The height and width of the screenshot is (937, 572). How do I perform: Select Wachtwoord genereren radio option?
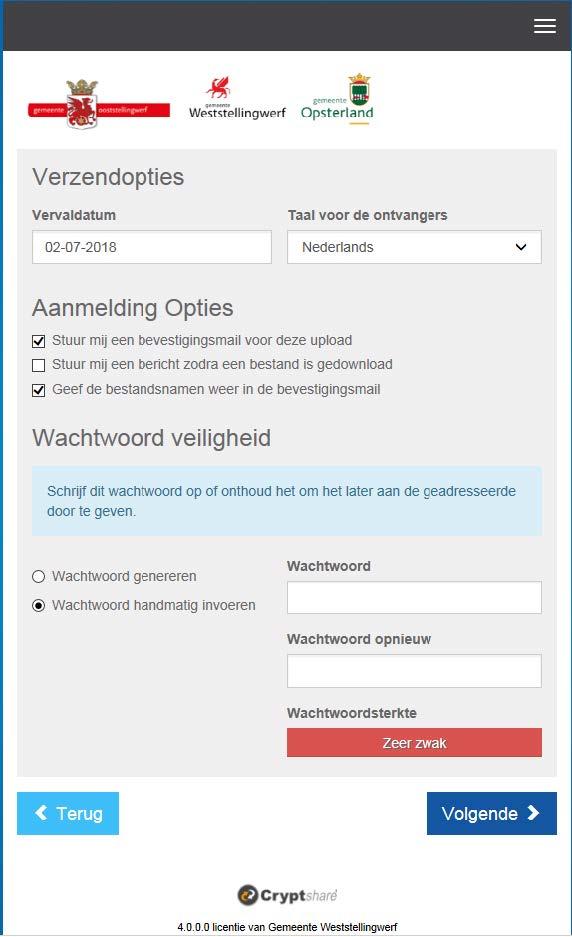(38, 577)
